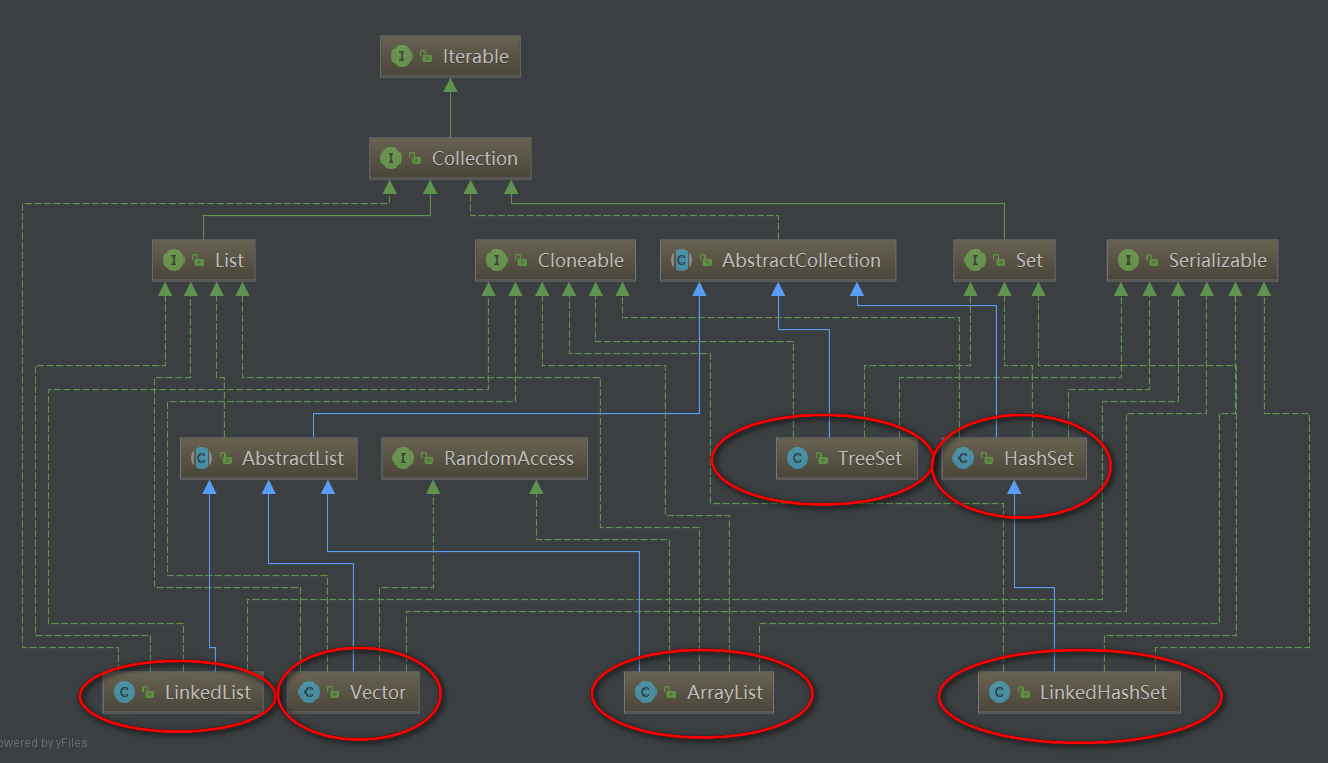
Task: Click the blue class icon on HashSet
Action: click(x=964, y=459)
